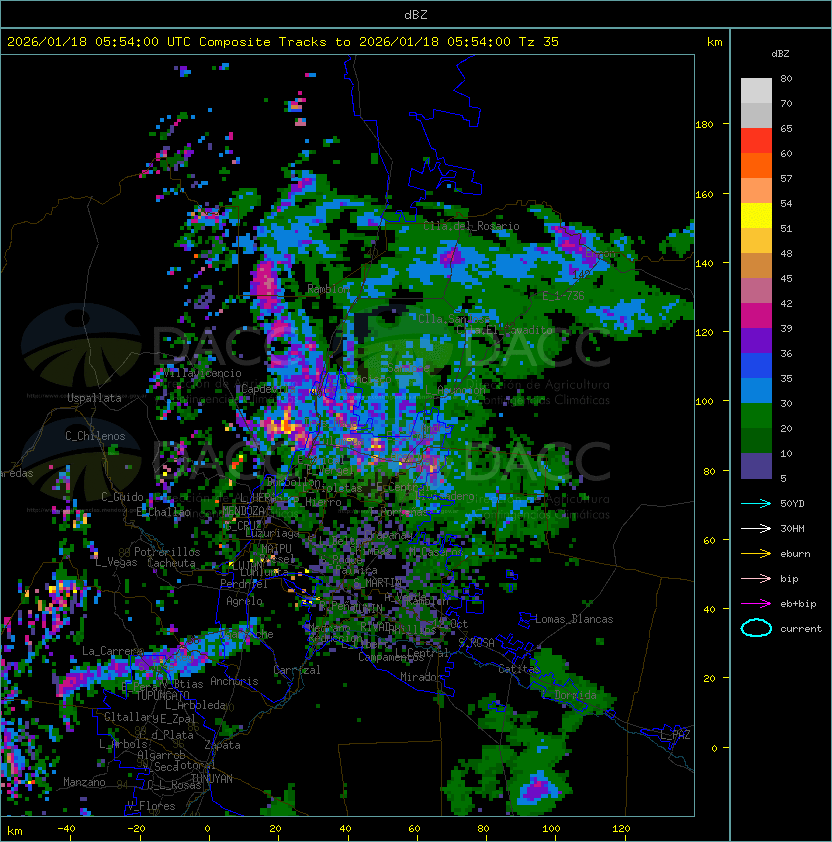Click the 'km' unit label at bottom-left corner
The width and height of the screenshot is (832, 842).
[x=15, y=832]
